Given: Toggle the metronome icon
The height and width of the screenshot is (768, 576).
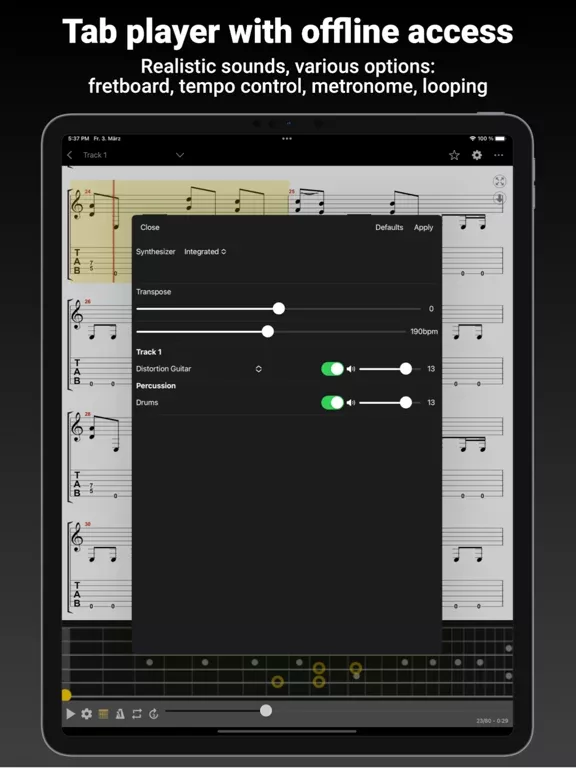Looking at the screenshot, I should click(x=120, y=714).
